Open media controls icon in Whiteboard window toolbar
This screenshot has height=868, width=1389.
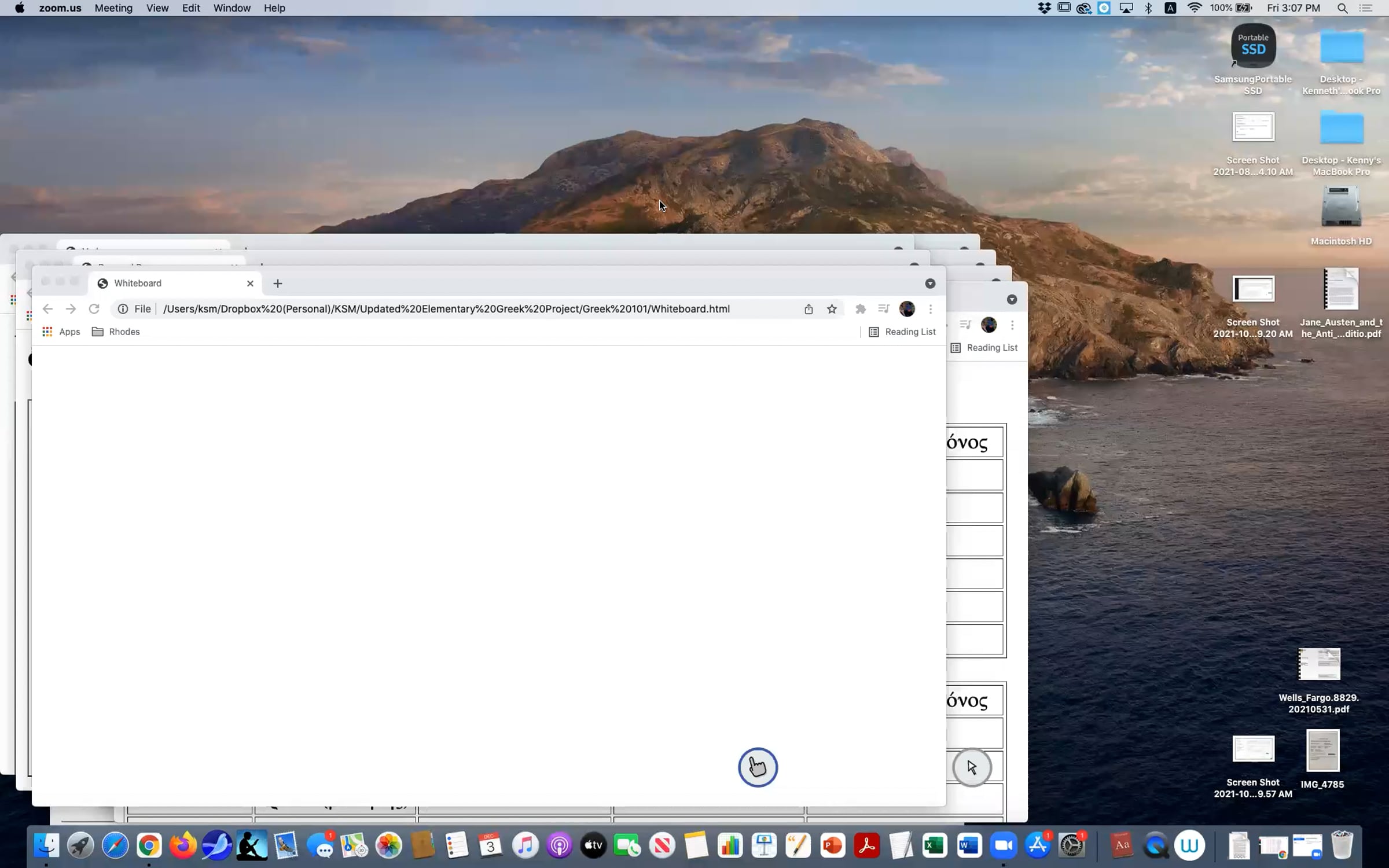(x=883, y=309)
